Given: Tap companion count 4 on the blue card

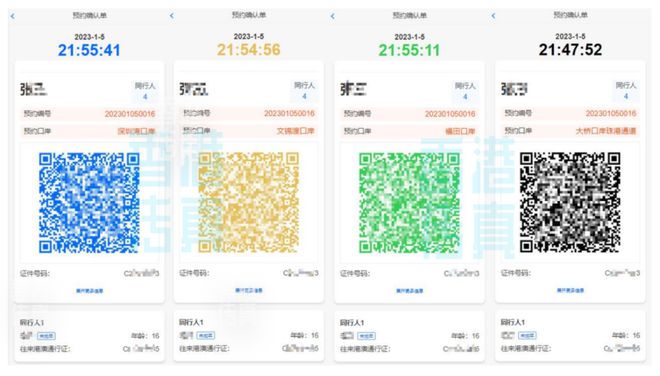Looking at the screenshot, I should coord(145,97).
